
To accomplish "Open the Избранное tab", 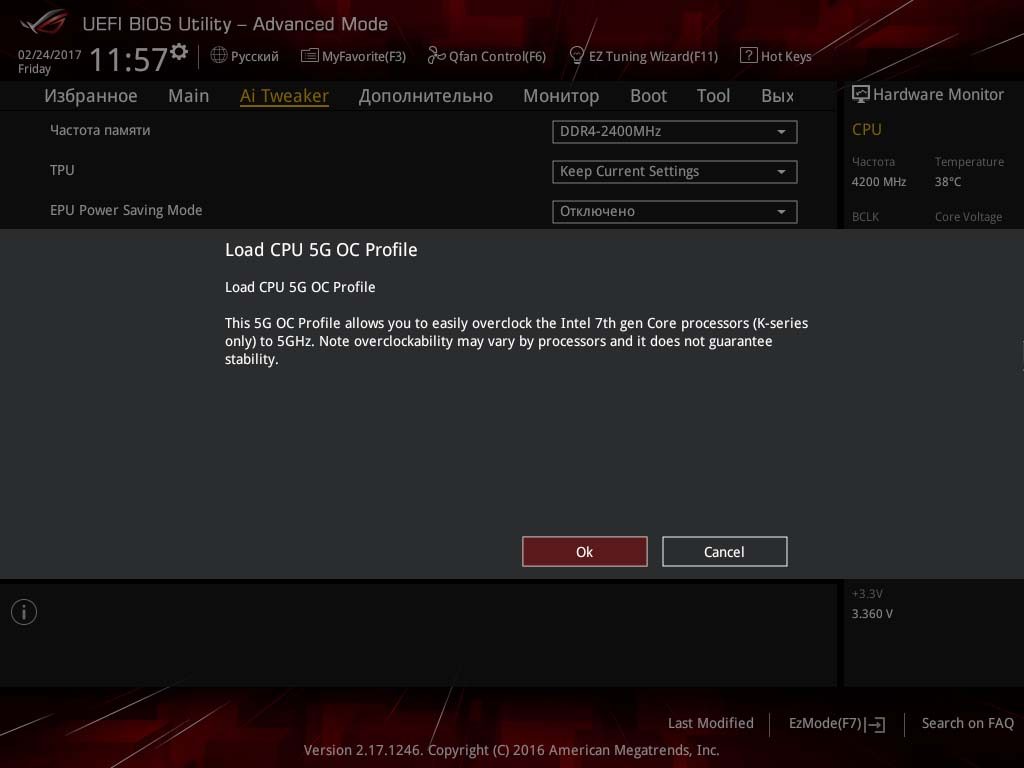I will tap(91, 96).
